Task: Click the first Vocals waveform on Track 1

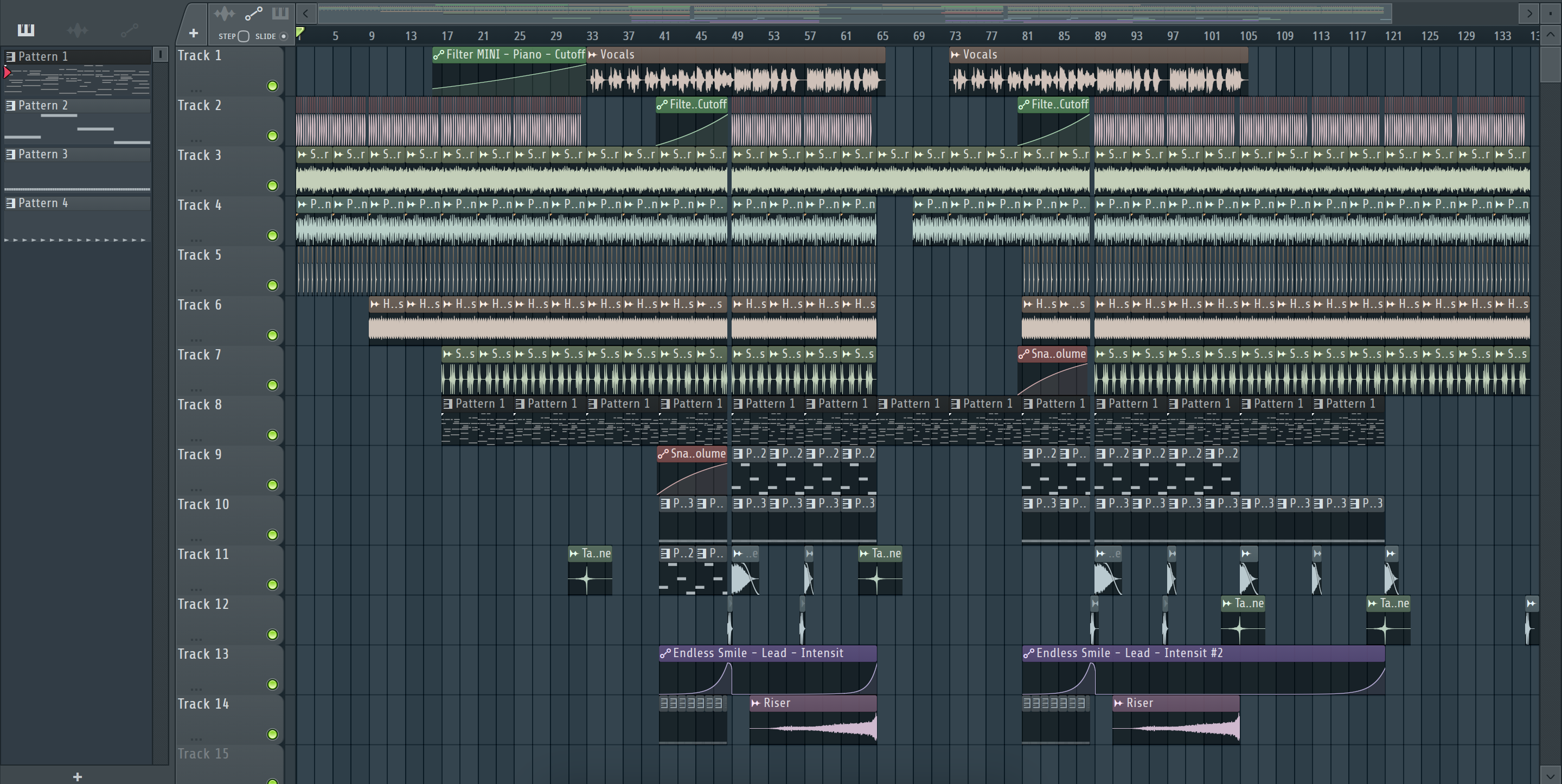Action: coord(735,80)
